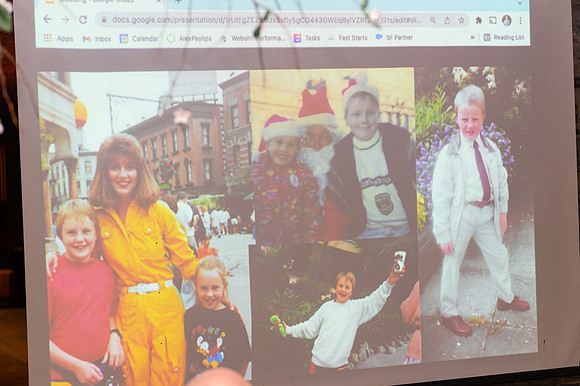Reload the page with the refresh icon

pyautogui.click(x=83, y=20)
